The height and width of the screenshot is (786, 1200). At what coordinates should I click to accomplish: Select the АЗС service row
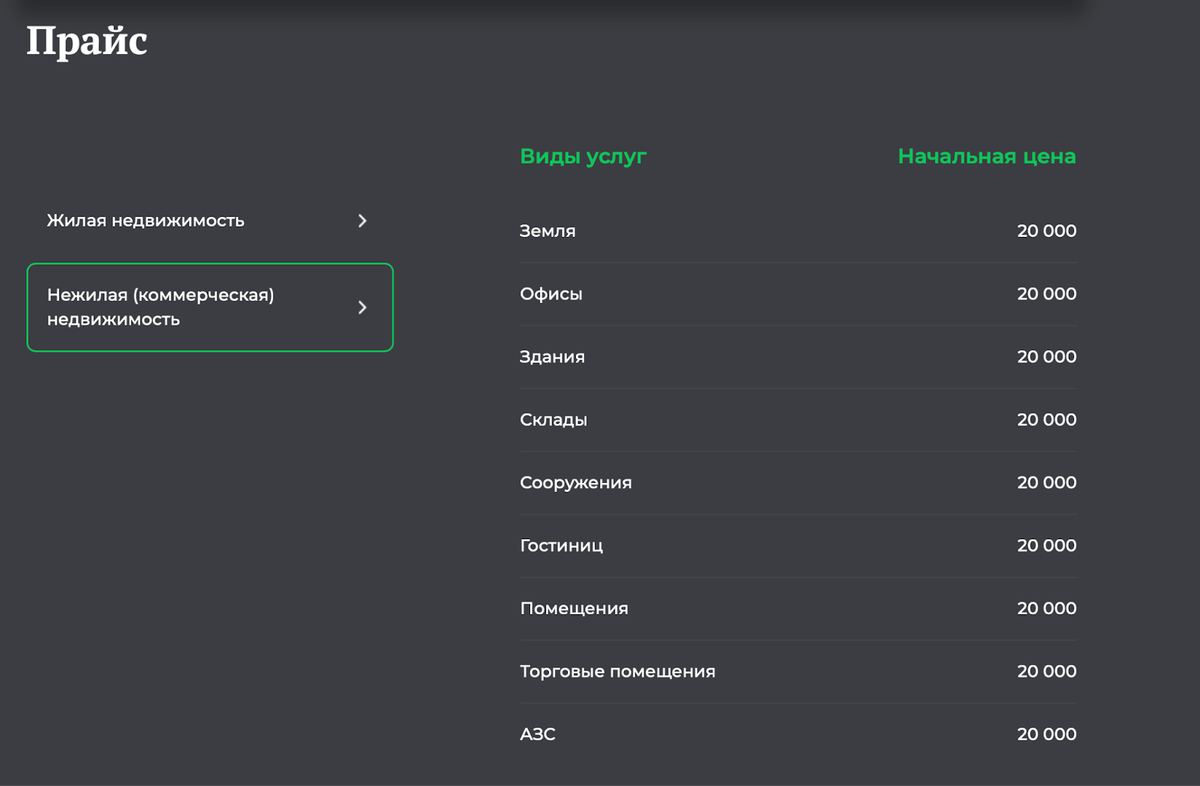click(538, 735)
